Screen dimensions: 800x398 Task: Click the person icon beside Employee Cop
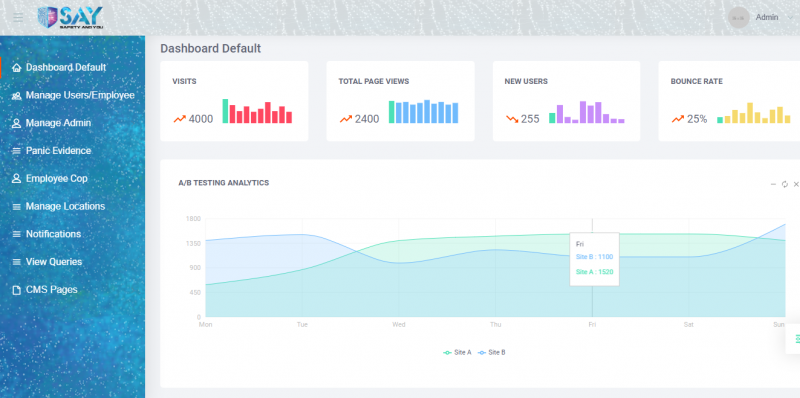coord(16,179)
